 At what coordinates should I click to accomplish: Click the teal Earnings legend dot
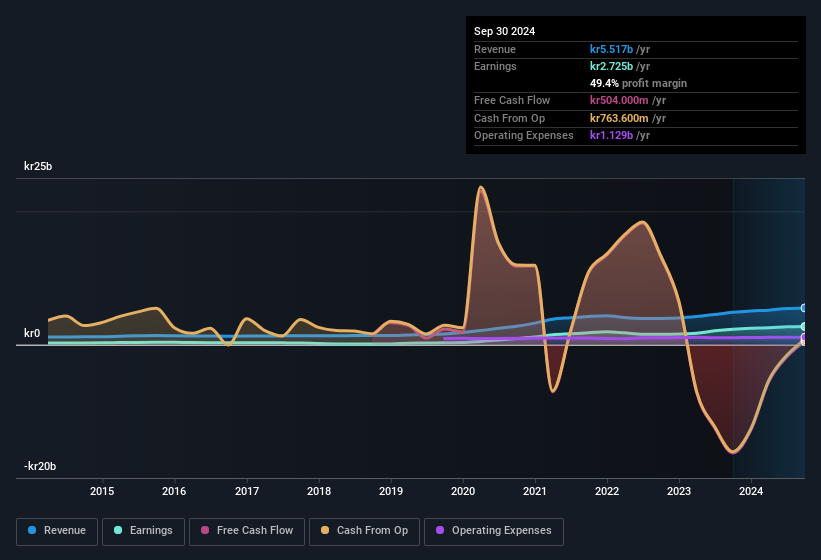click(118, 531)
